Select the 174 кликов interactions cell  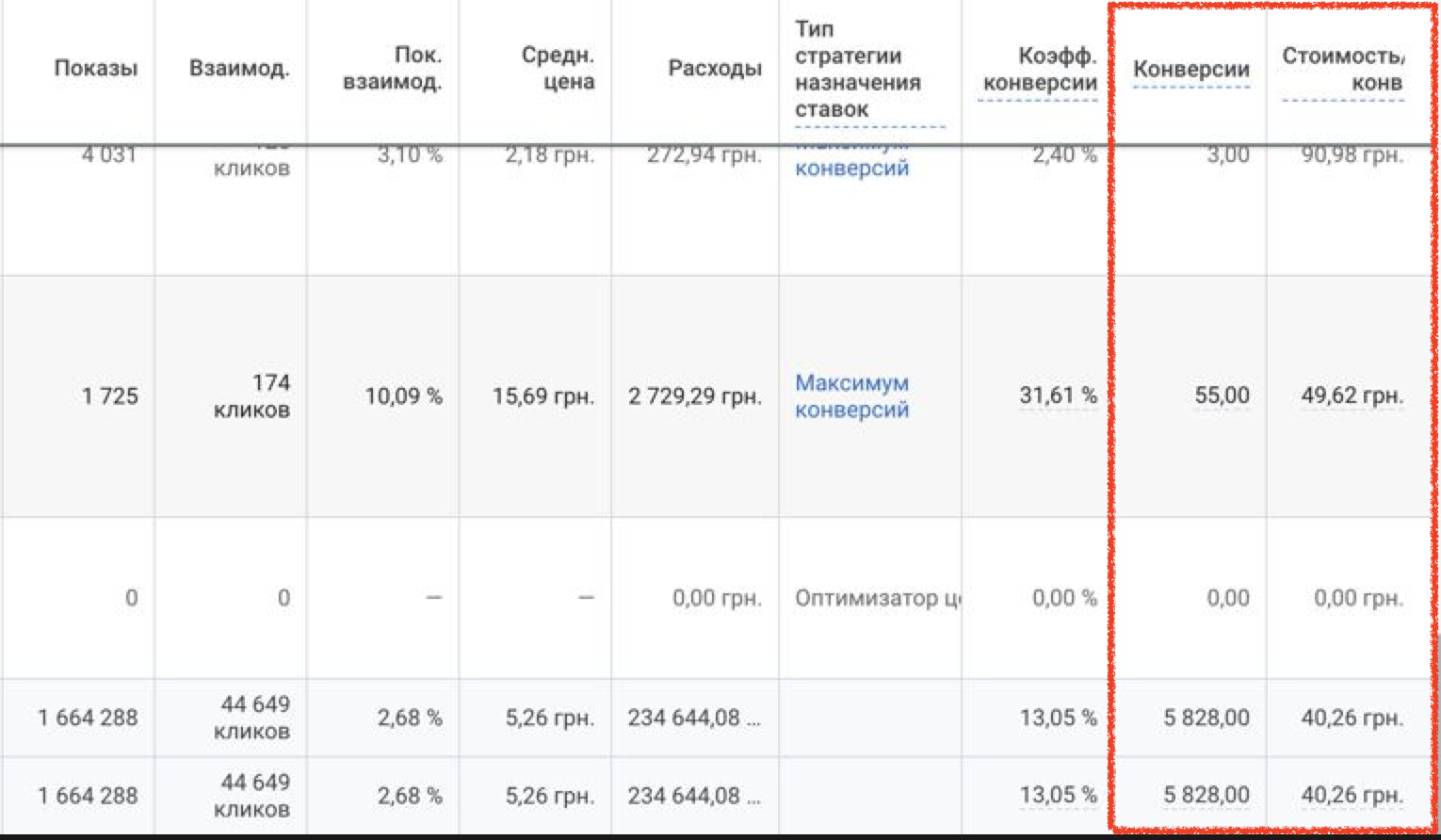pyautogui.click(x=251, y=396)
